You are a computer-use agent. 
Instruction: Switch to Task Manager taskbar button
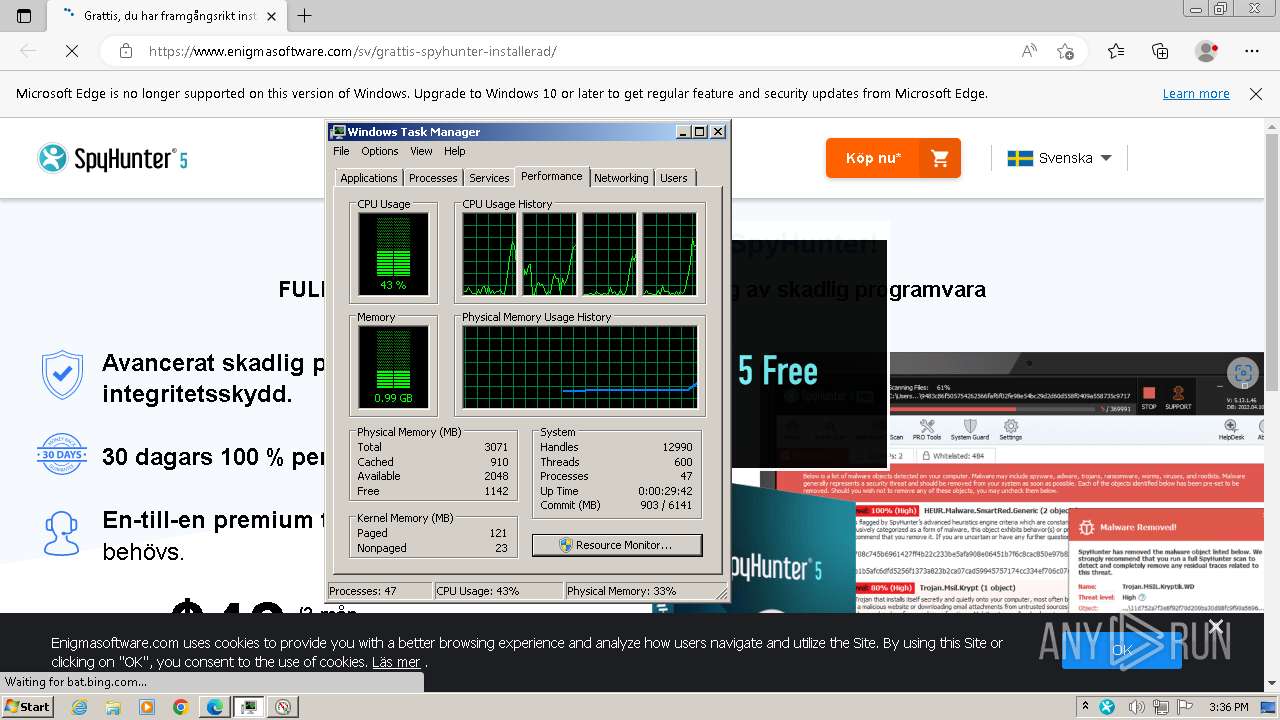pos(249,707)
